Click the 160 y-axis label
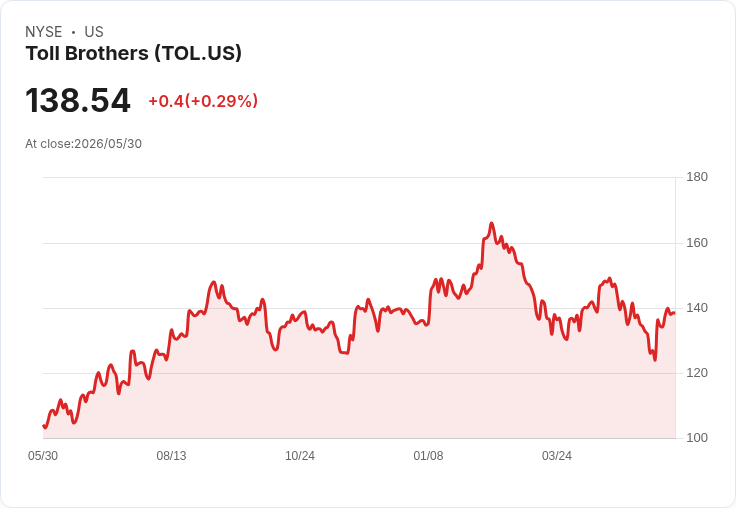Screen dimensions: 736x508 [x=697, y=243]
